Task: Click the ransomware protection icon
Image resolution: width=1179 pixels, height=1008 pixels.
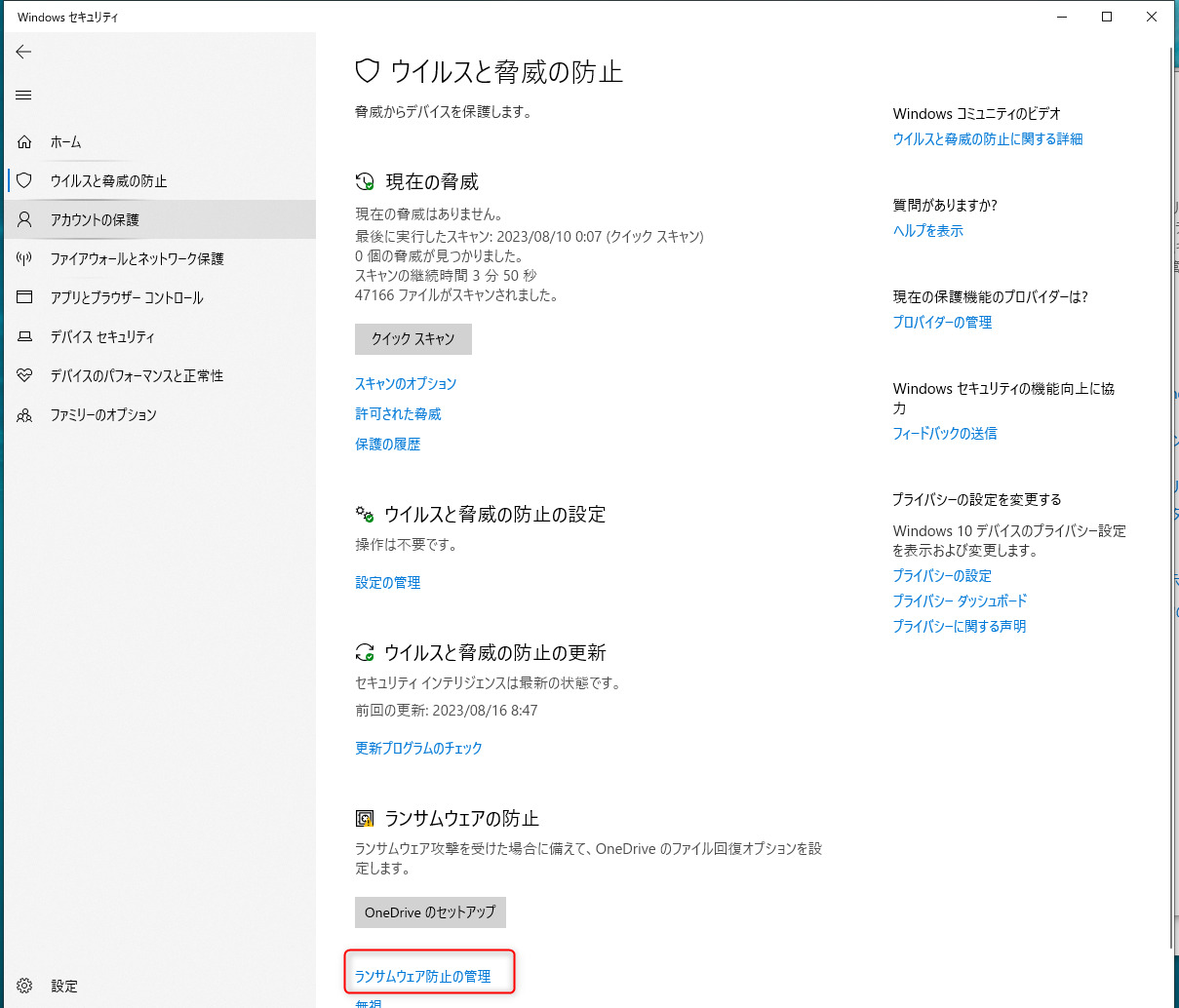Action: coord(365,819)
